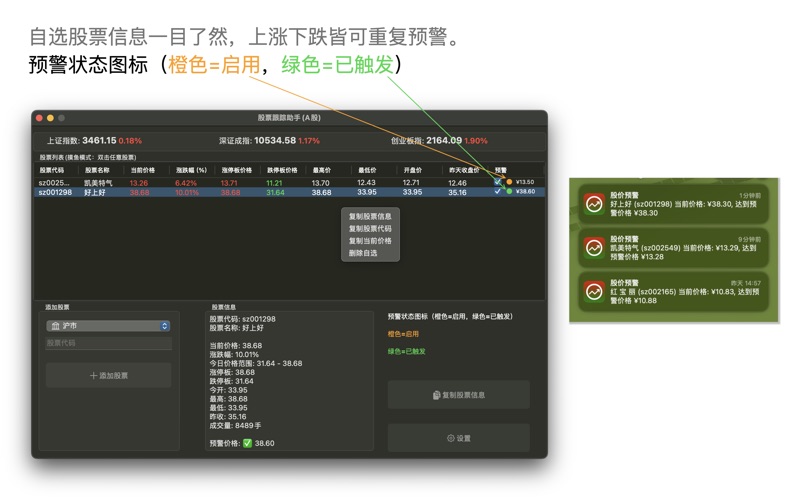Click the limit-down price 31.64 cell in the 好上好 row

[275, 192]
